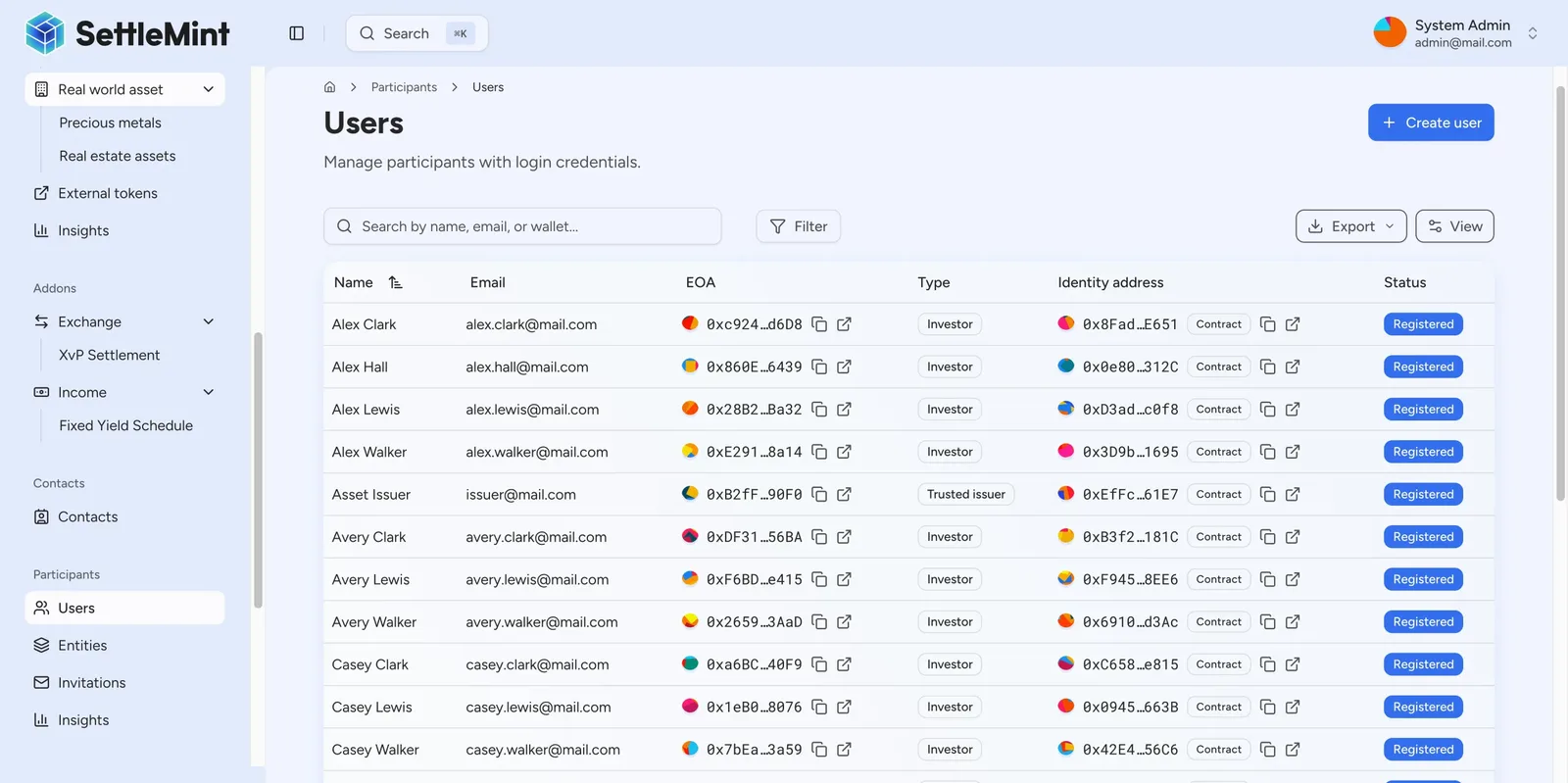Open Casey Clark identity external link
1568x783 pixels.
1293,664
